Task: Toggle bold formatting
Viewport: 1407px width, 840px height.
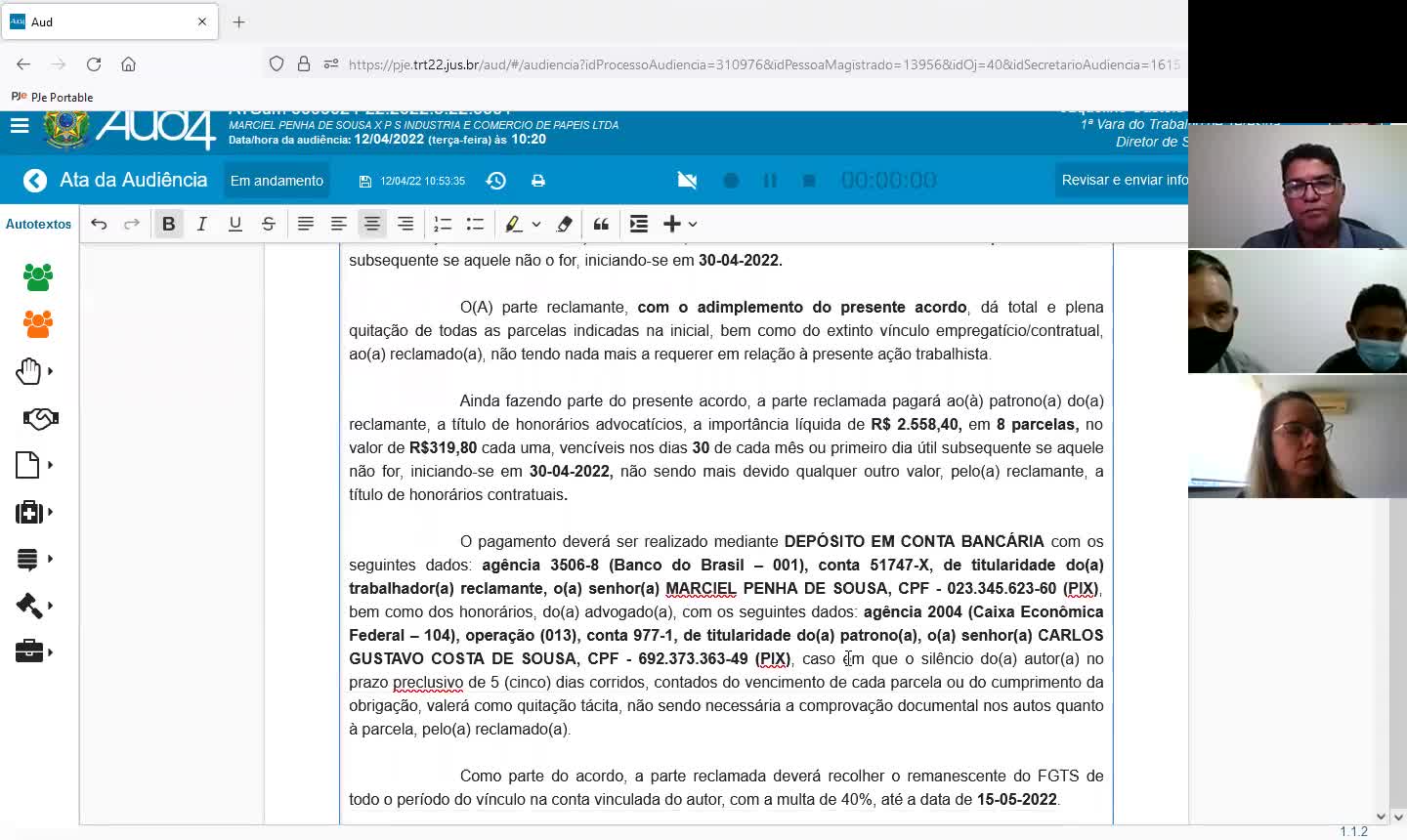Action: pyautogui.click(x=169, y=225)
